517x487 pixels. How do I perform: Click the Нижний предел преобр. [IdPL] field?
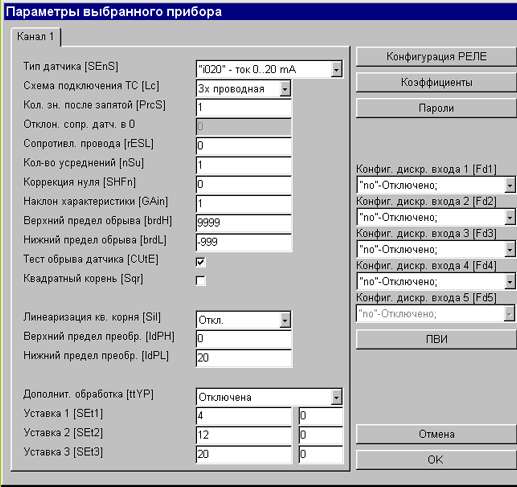point(244,358)
